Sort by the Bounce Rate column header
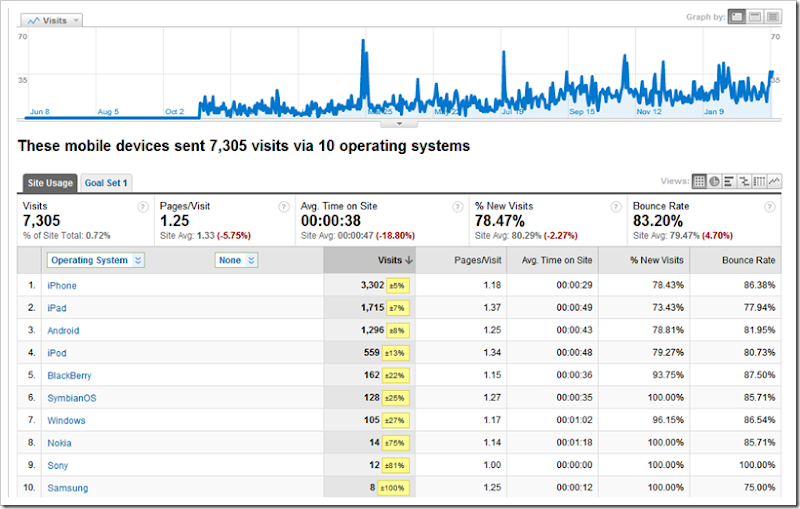Screen dimensions: 800x509 tap(749, 260)
